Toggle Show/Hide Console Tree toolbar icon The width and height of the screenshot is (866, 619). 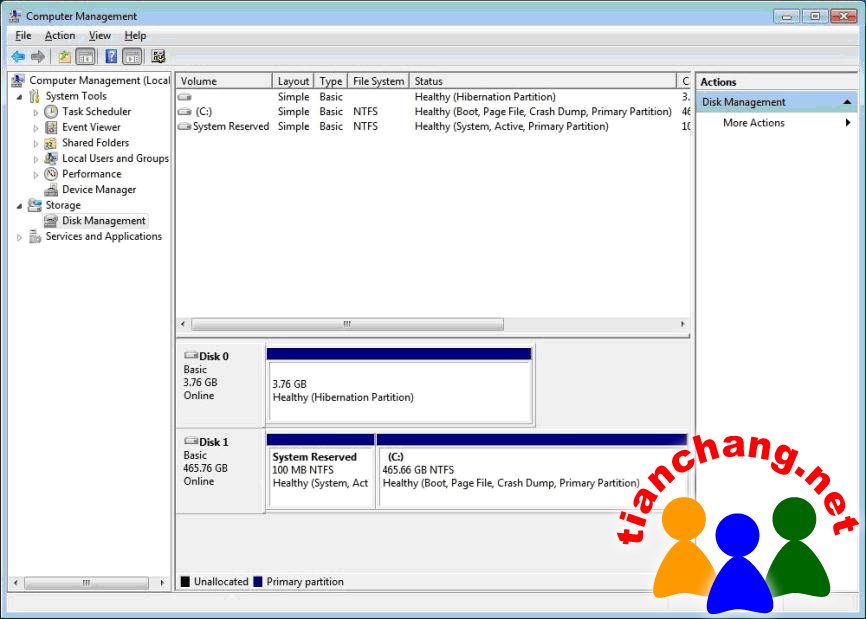tap(86, 56)
